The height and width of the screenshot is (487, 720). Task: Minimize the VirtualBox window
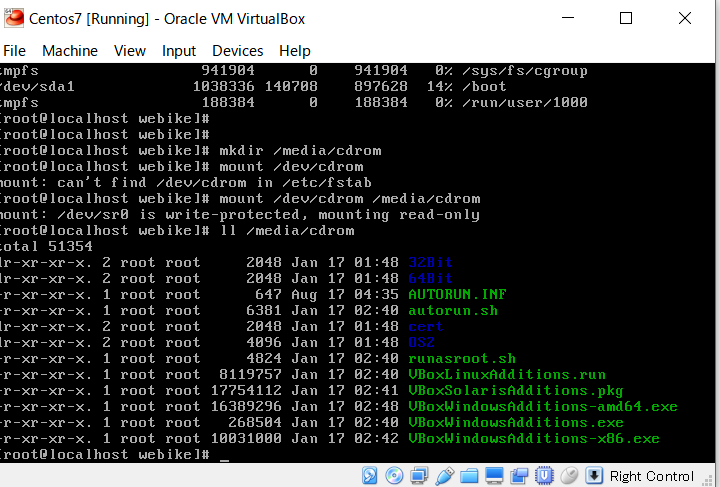pos(568,18)
